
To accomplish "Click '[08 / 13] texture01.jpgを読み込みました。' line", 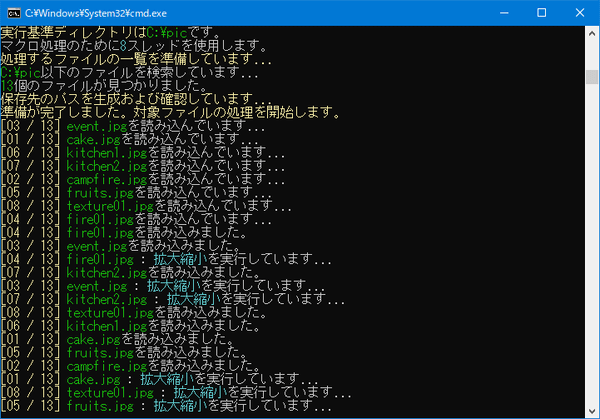I will pos(134,313).
